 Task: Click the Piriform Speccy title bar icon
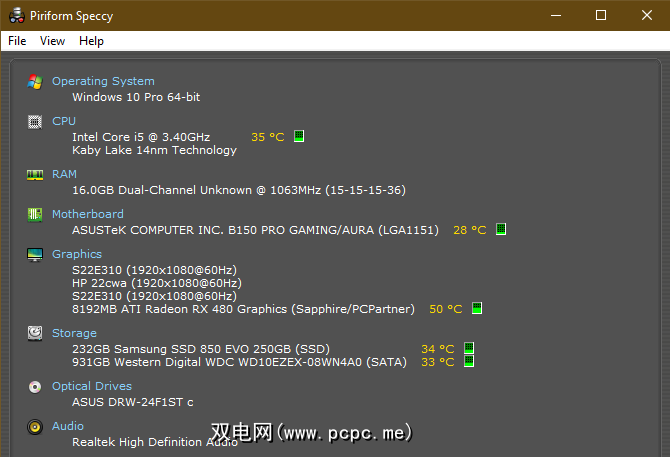point(17,15)
